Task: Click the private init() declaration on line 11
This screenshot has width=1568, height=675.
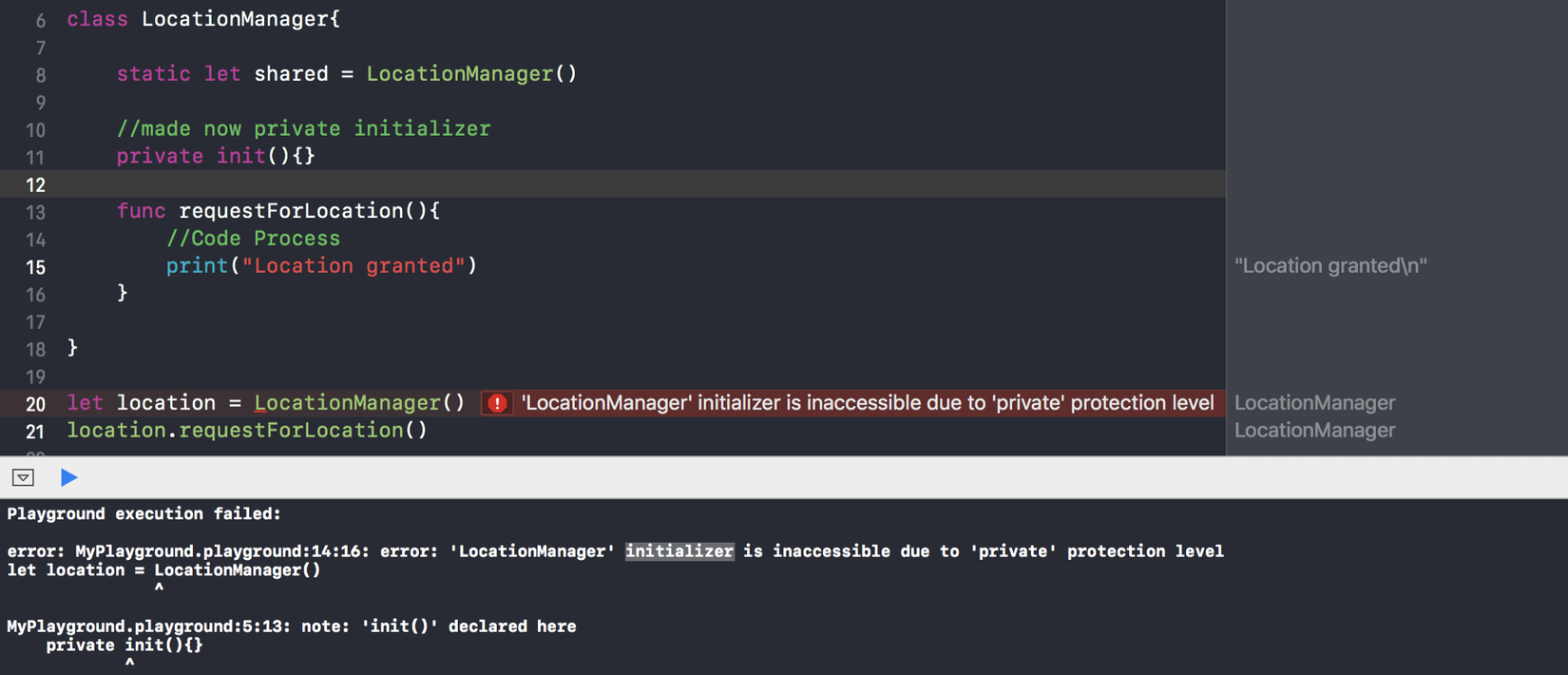Action: (216, 156)
